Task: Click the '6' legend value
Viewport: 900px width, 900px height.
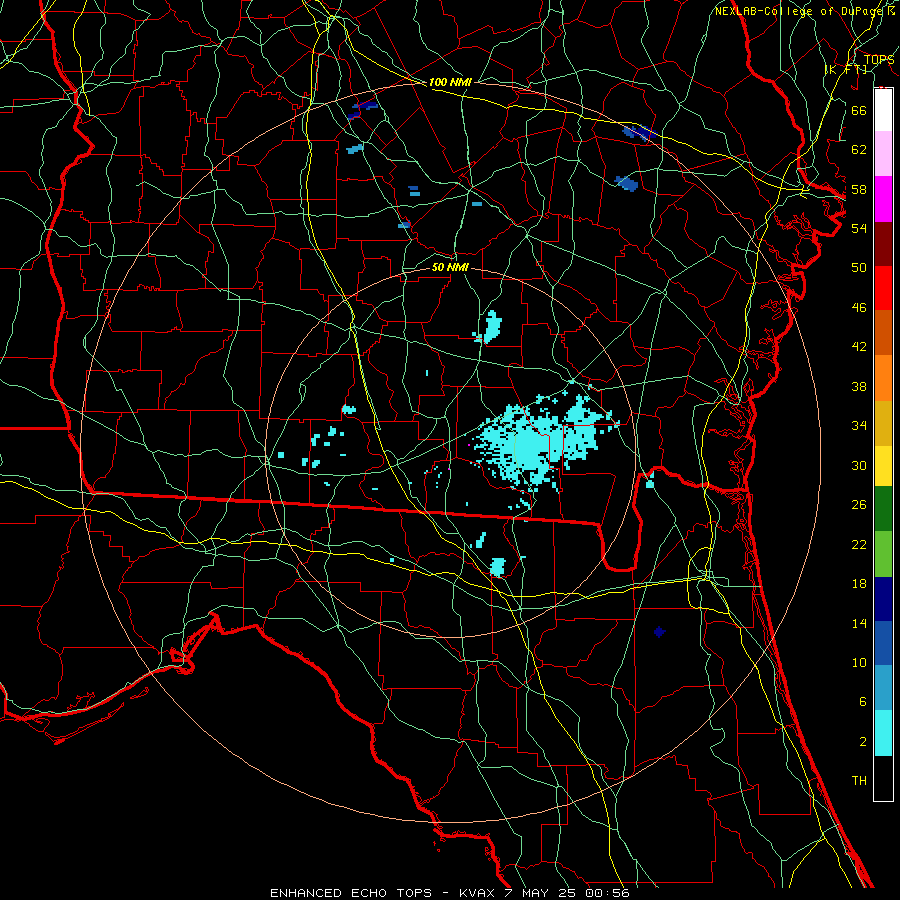Action: 863,702
